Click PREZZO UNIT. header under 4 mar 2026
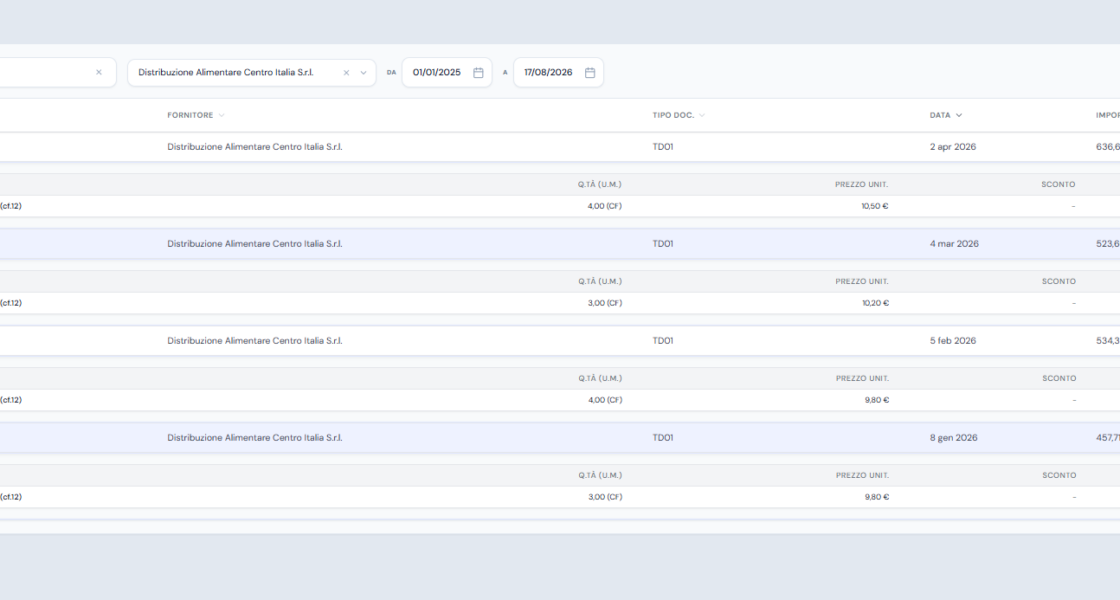 (x=862, y=281)
